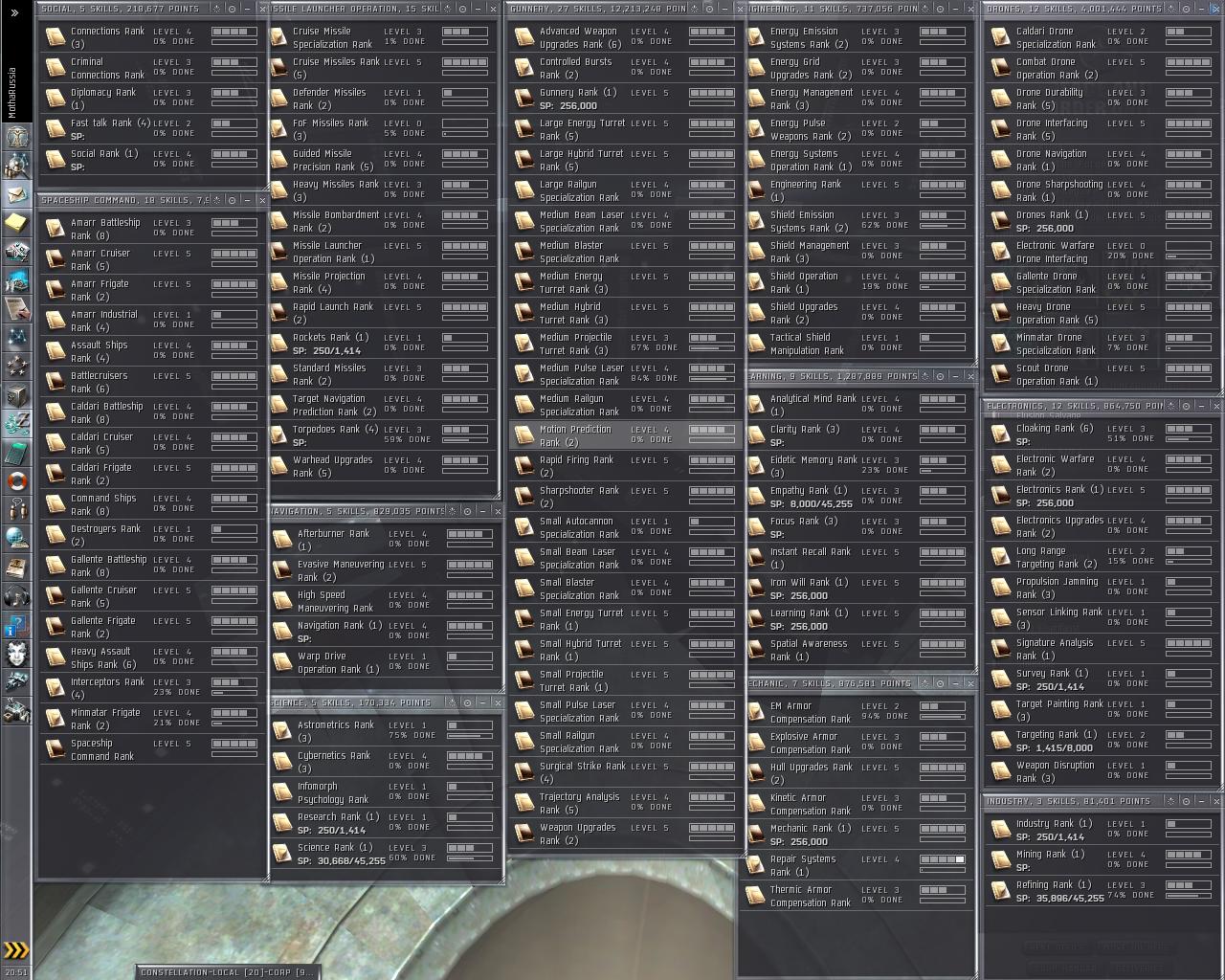Screen dimensions: 1225x980
Task: Open the spaceship icon in sidebar
Action: pos(16,682)
